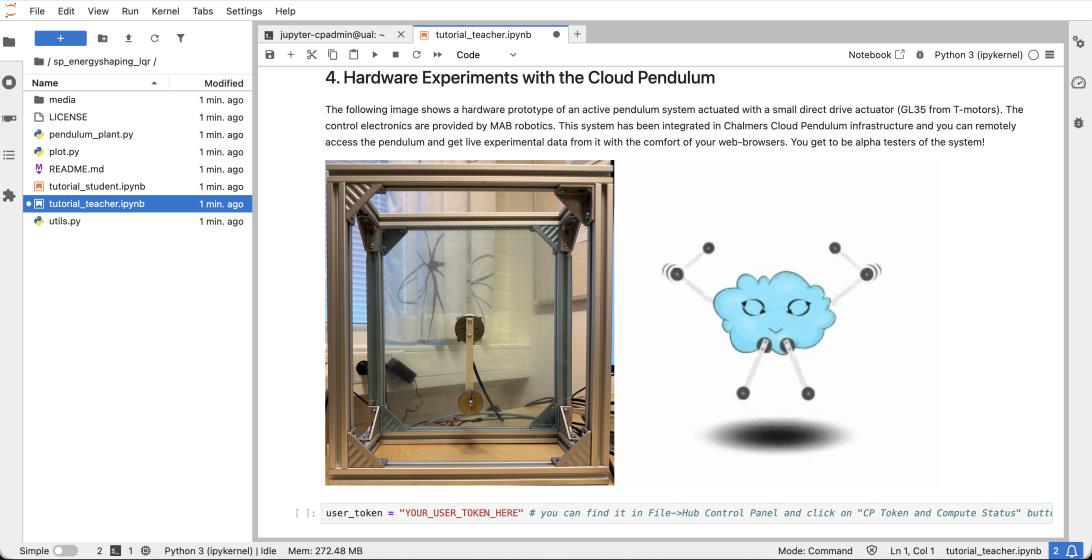Add a new tab with plus button
Screen dimensions: 1092x560
(577, 34)
